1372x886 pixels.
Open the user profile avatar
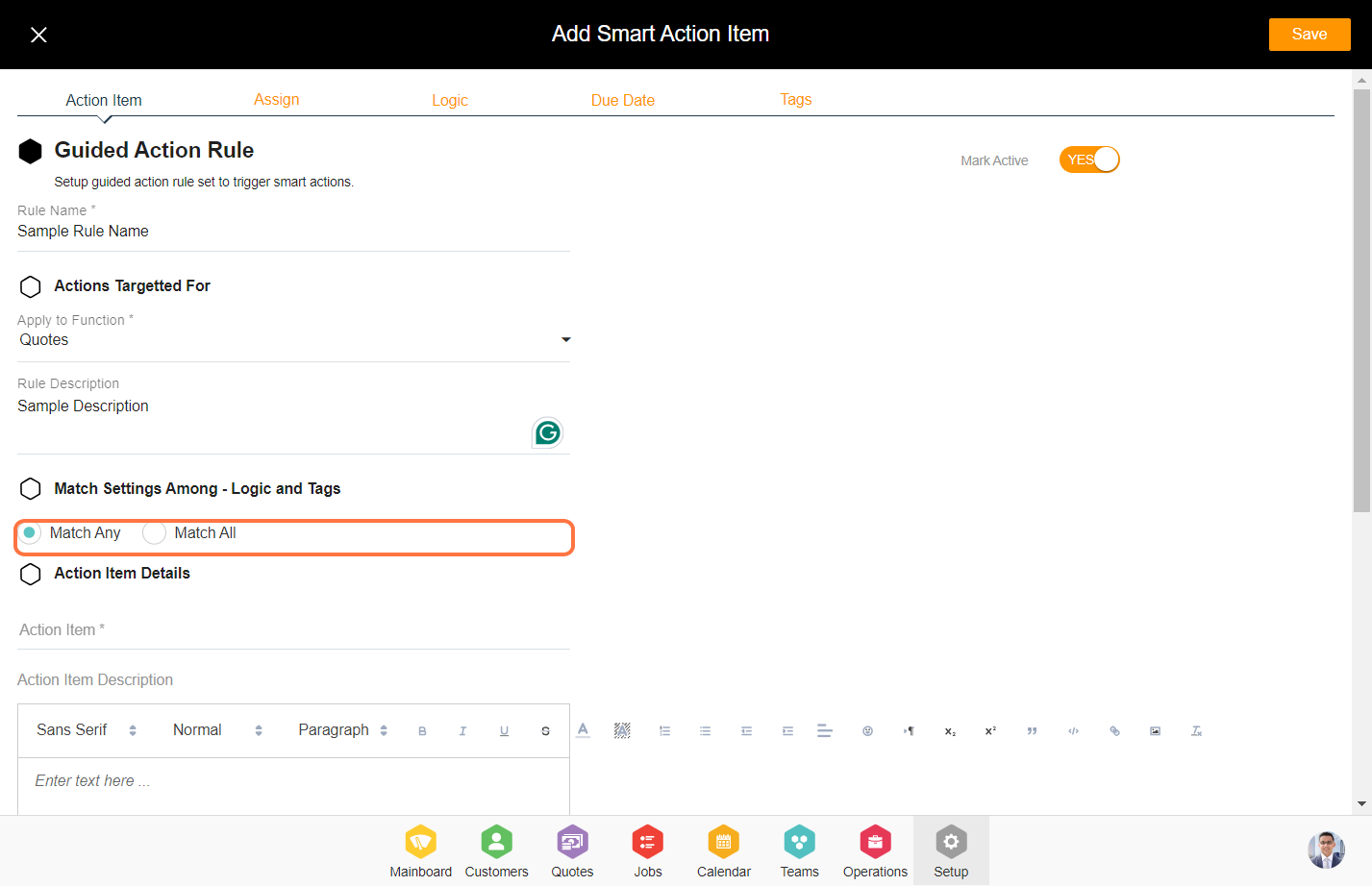[1326, 849]
